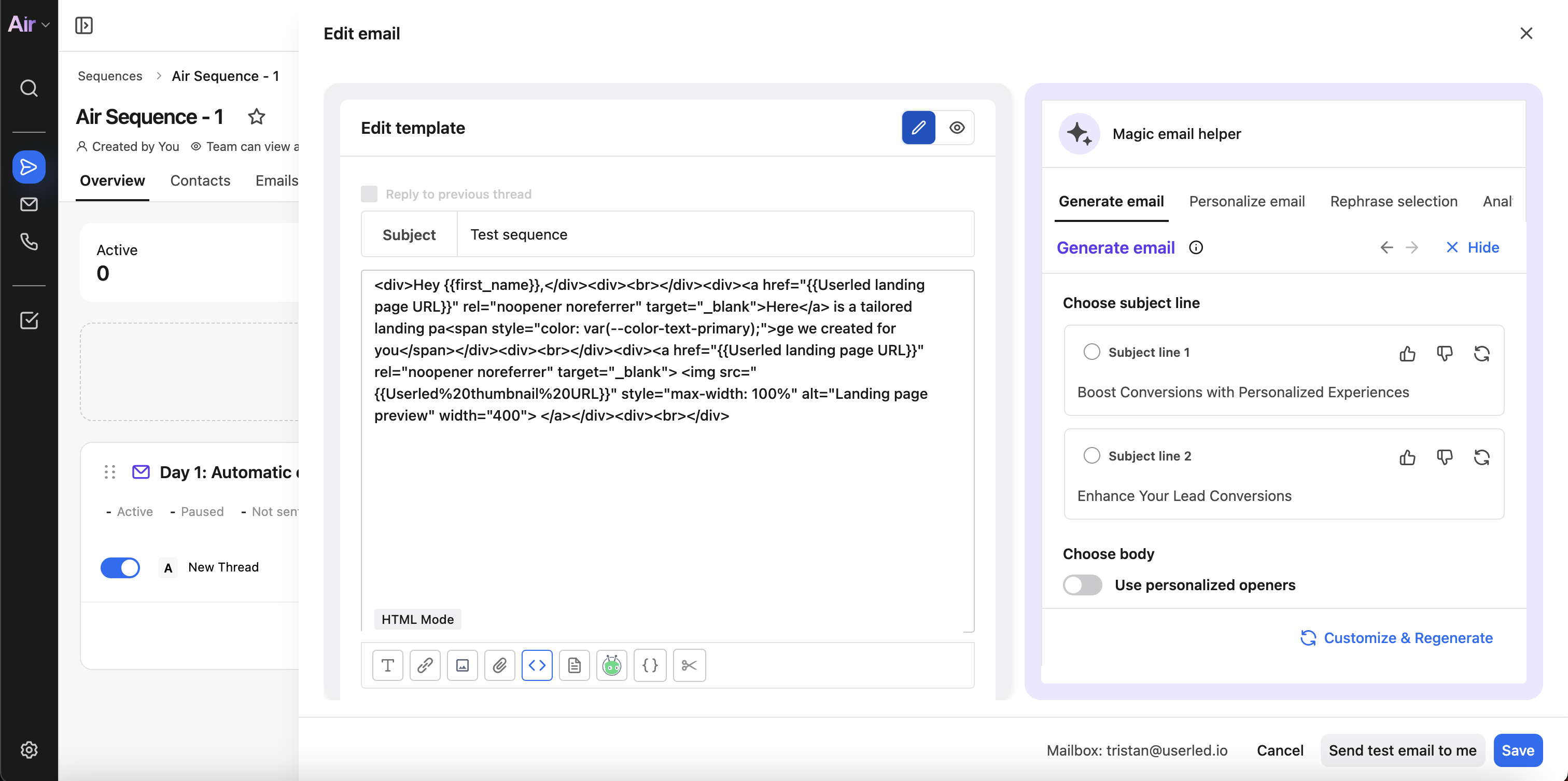Expand the collapsed sidebar panel
The width and height of the screenshot is (1568, 781).
(84, 25)
